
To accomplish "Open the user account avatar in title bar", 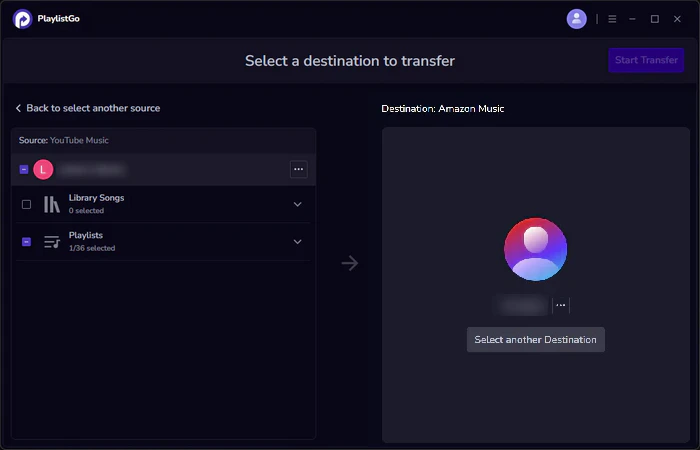I will [x=576, y=19].
